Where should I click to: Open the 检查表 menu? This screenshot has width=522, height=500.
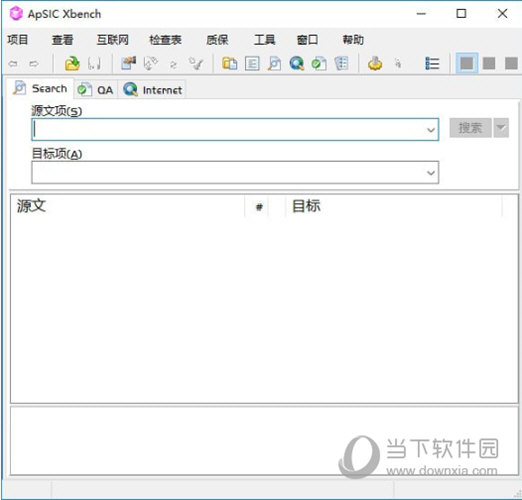165,40
